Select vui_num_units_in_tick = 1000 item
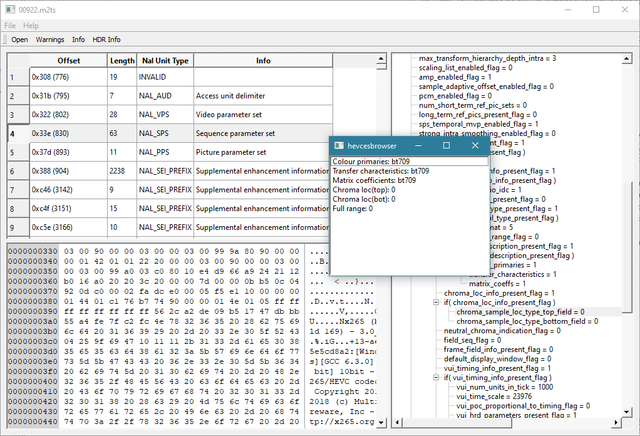This screenshot has height=436, width=640. pyautogui.click(x=505, y=387)
